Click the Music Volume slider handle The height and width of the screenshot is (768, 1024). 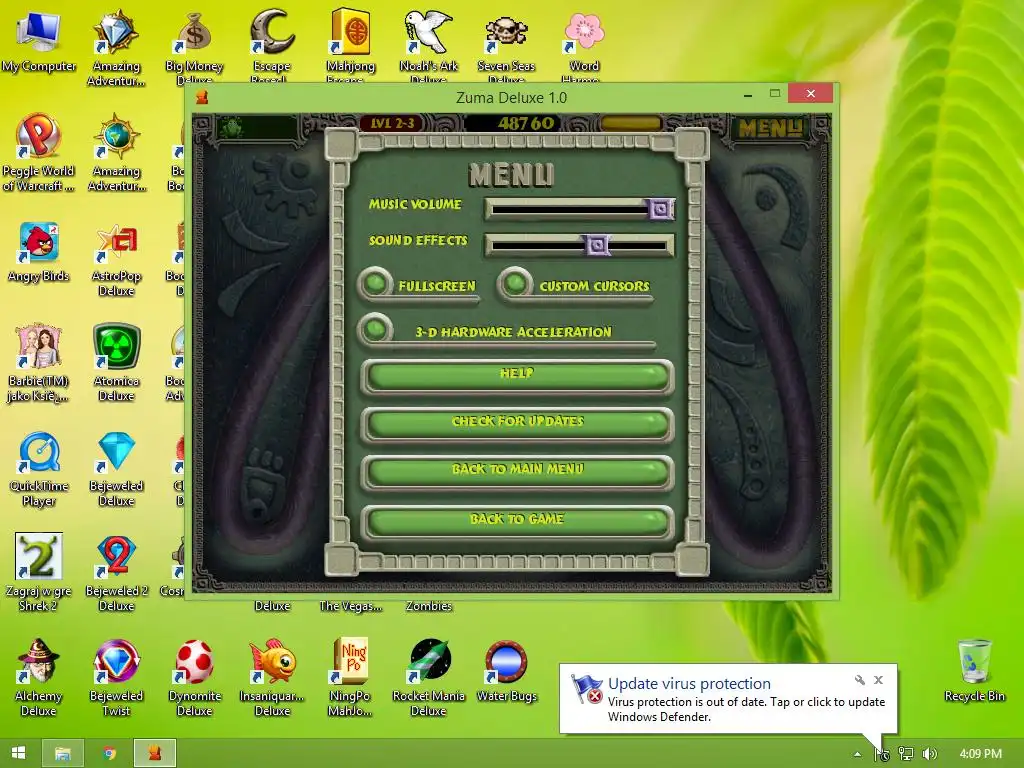click(660, 209)
